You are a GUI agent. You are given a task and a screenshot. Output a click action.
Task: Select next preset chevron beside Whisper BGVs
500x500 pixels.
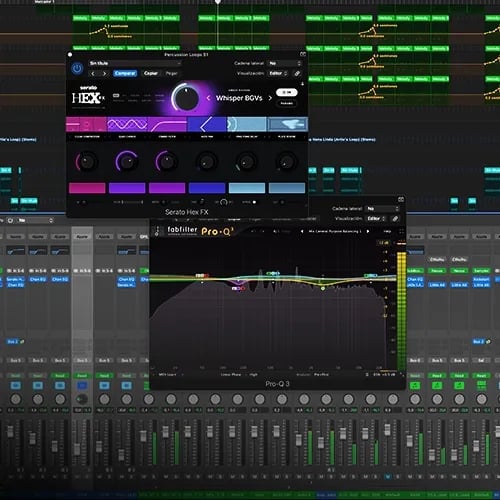(270, 98)
